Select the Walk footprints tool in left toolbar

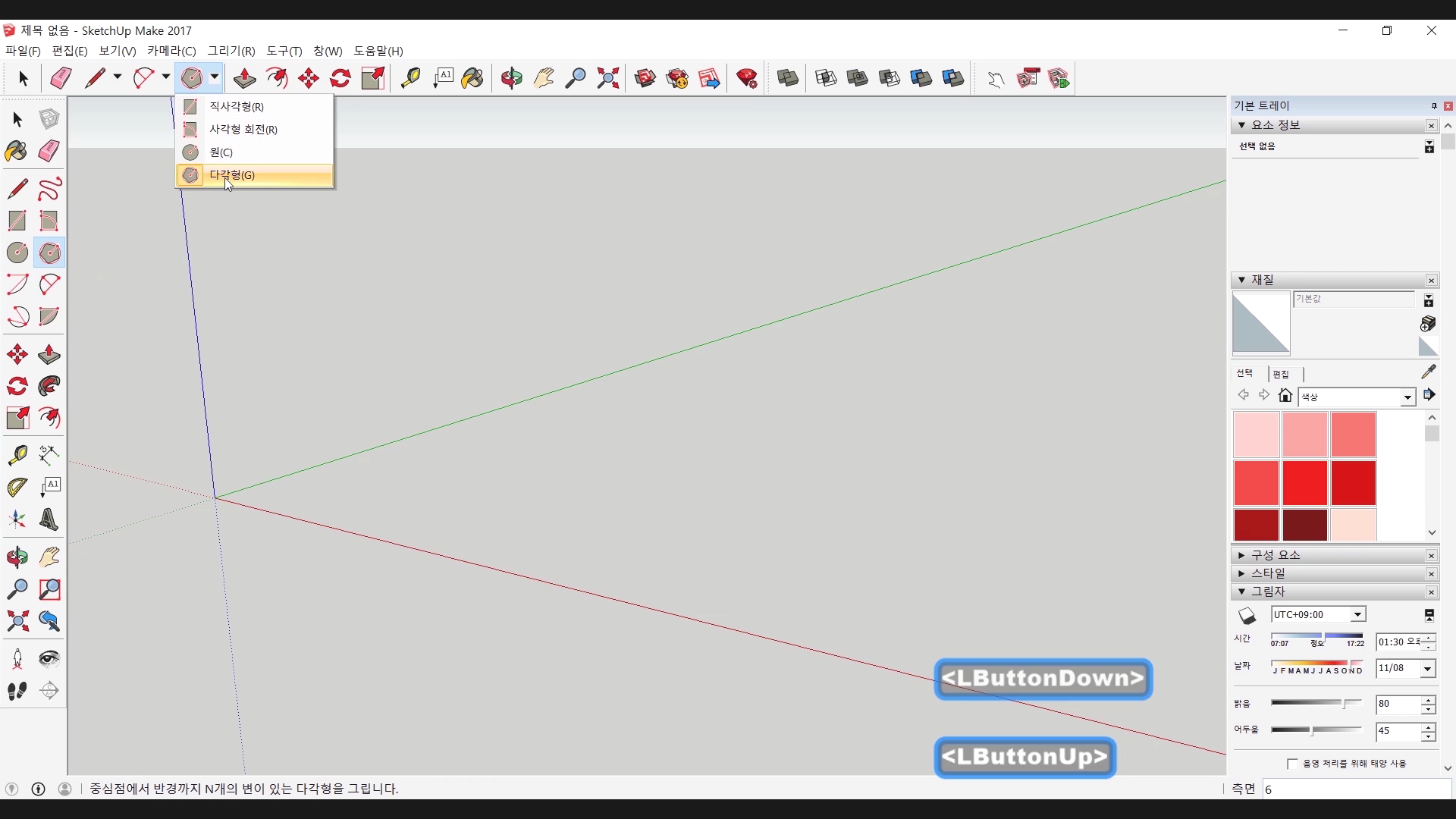tap(17, 691)
